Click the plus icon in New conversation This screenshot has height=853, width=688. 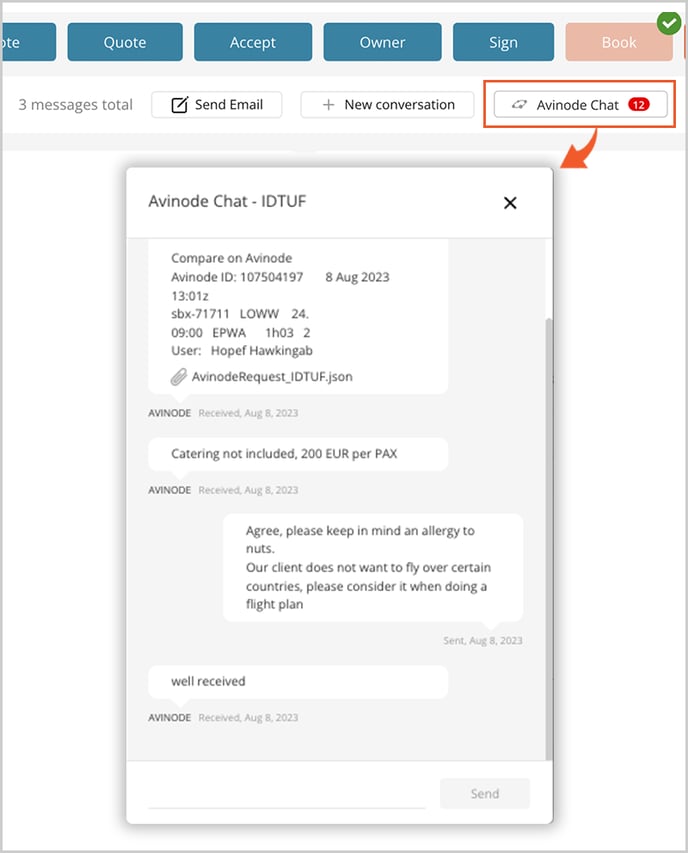[x=328, y=104]
